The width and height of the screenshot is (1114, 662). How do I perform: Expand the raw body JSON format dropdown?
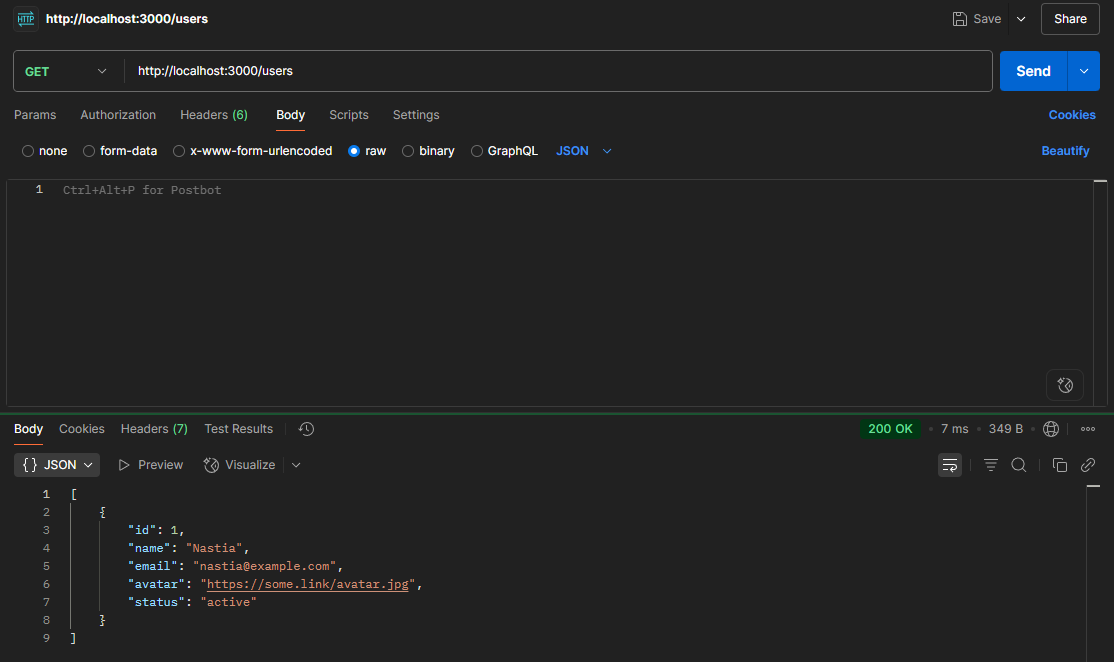583,151
